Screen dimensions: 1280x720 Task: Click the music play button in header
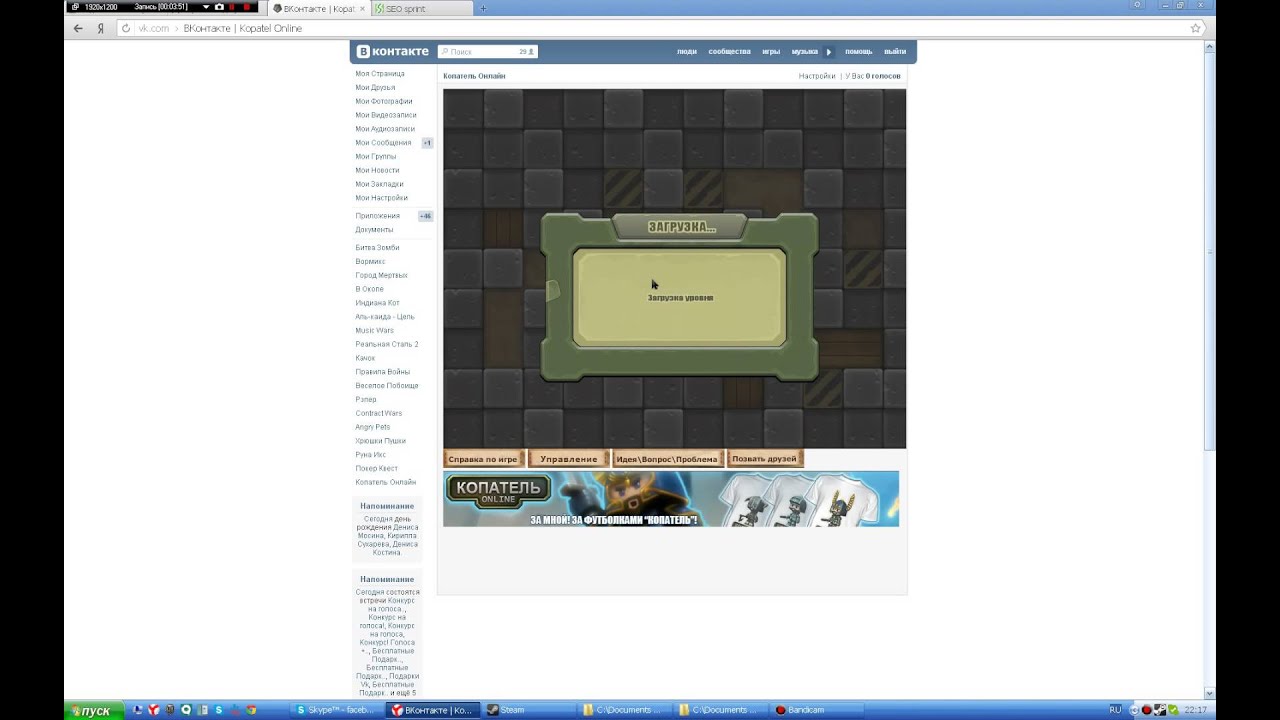pos(828,52)
